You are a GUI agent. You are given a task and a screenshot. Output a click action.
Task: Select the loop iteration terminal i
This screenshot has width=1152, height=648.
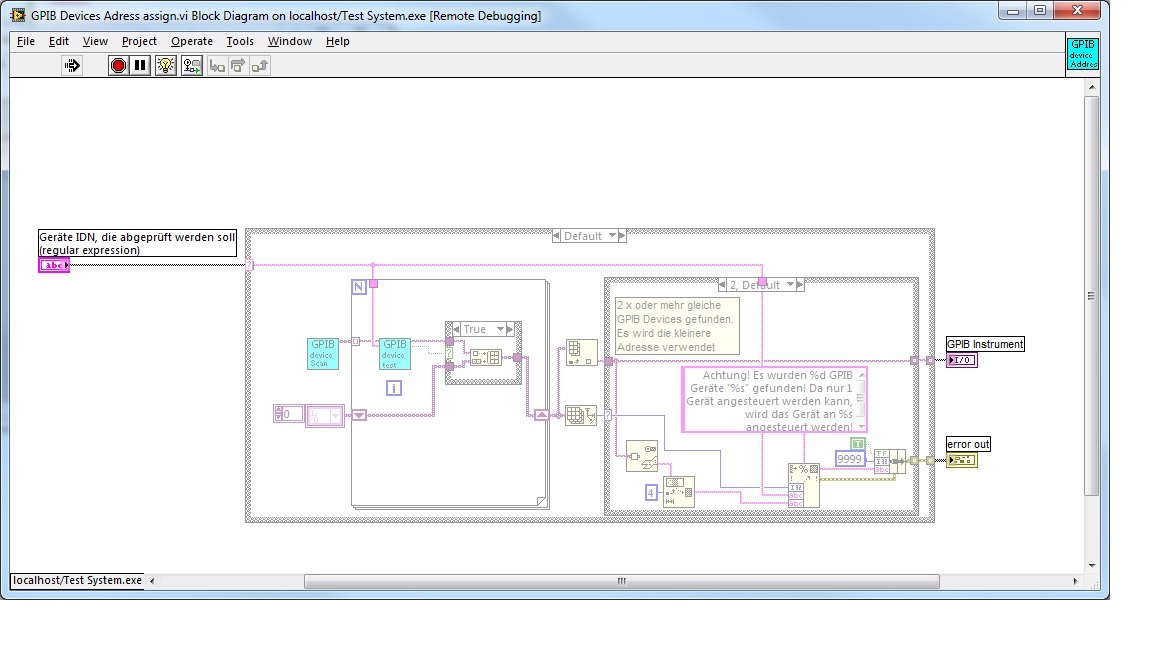click(394, 387)
